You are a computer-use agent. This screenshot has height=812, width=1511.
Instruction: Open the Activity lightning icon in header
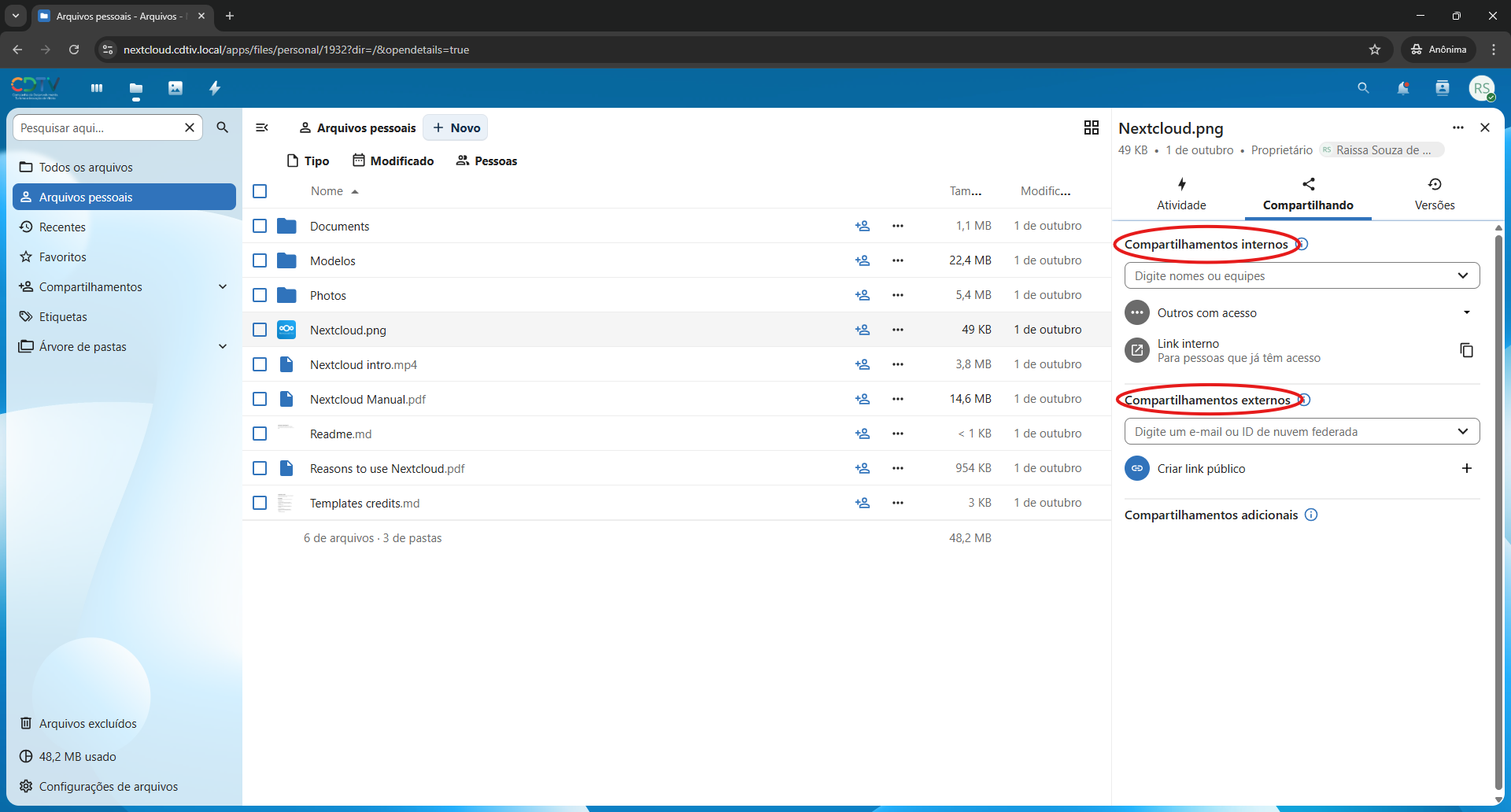[x=215, y=88]
